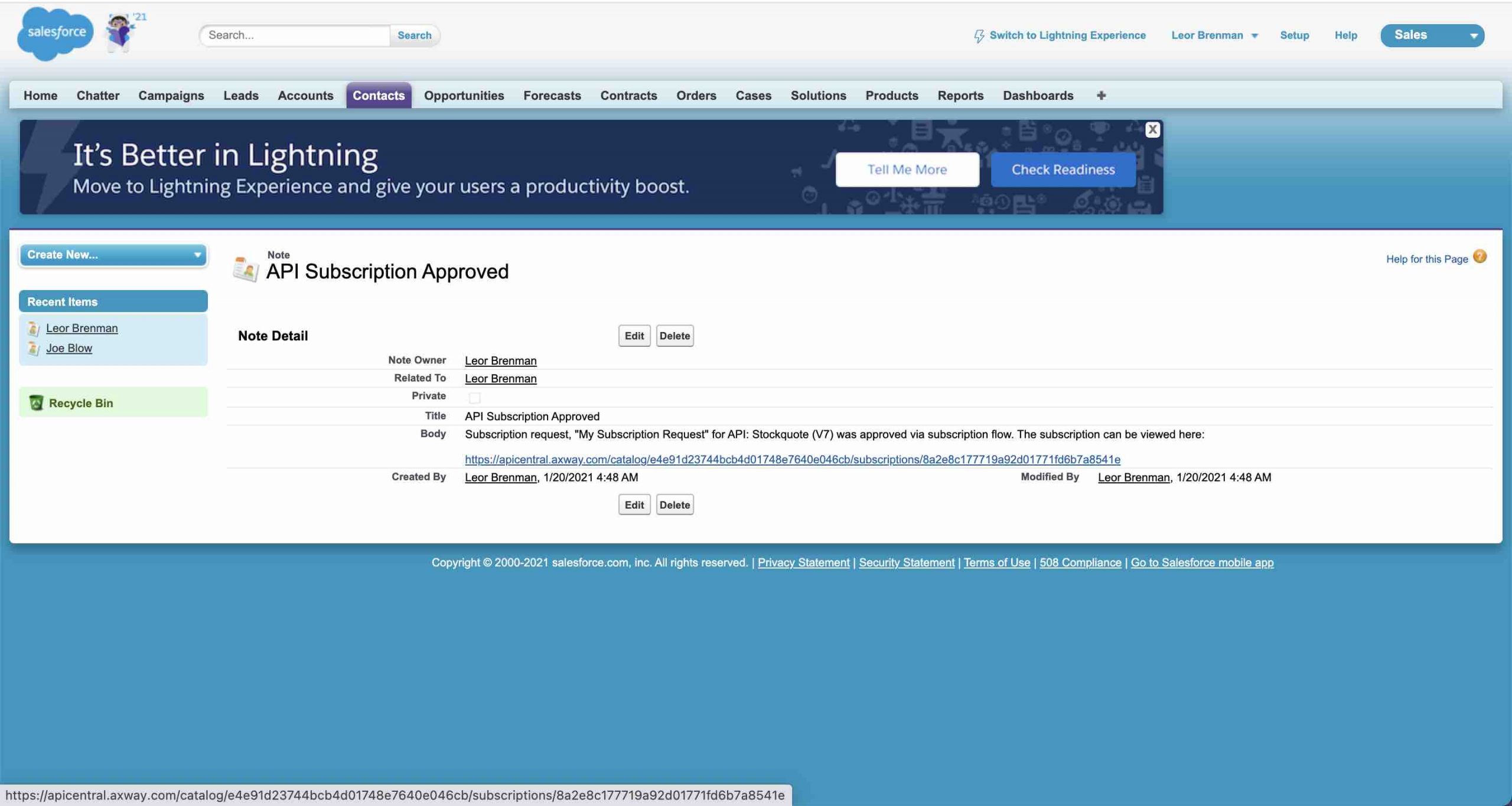This screenshot has height=806, width=1512.
Task: Click into the Search... input field
Action: [x=295, y=35]
